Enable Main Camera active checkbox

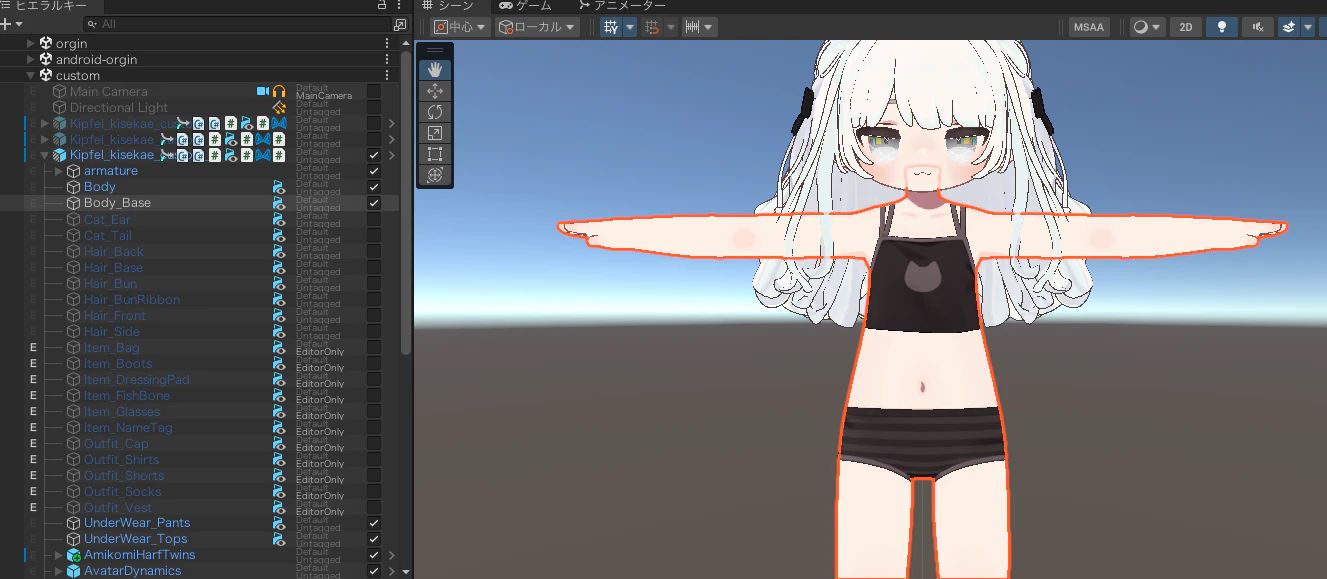374,91
